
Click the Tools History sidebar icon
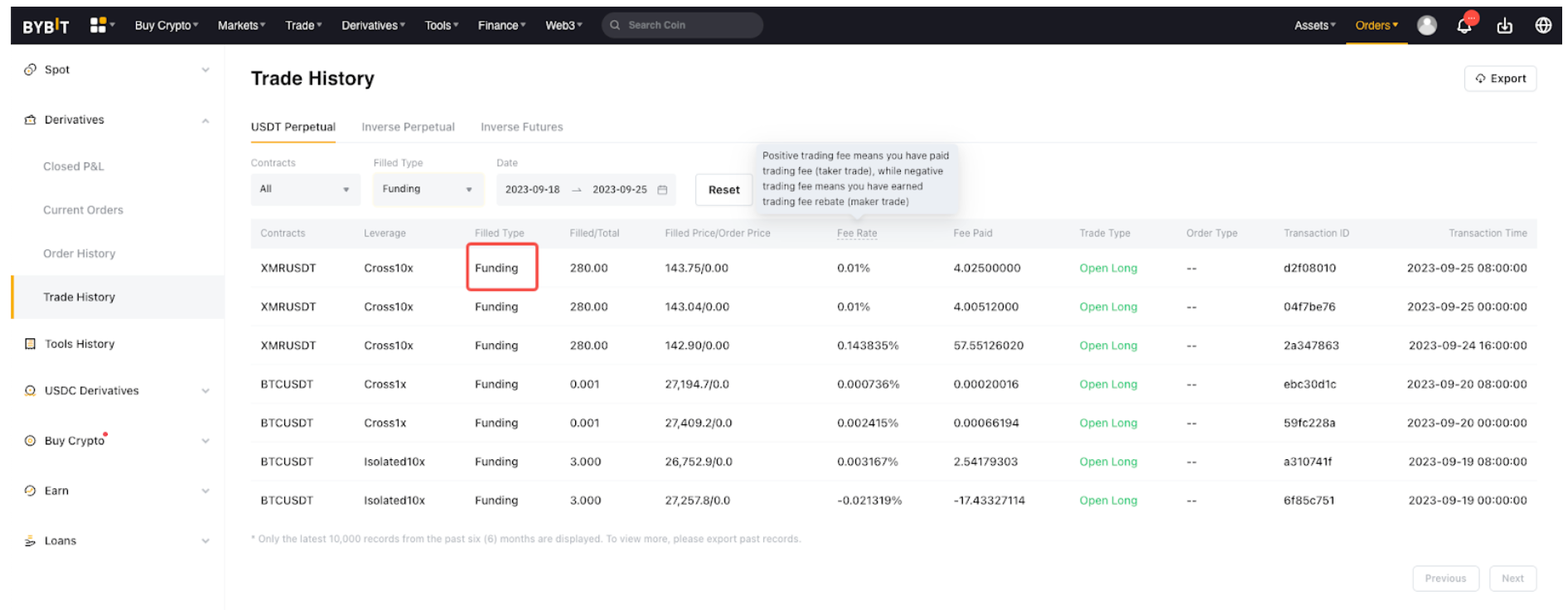click(x=31, y=344)
